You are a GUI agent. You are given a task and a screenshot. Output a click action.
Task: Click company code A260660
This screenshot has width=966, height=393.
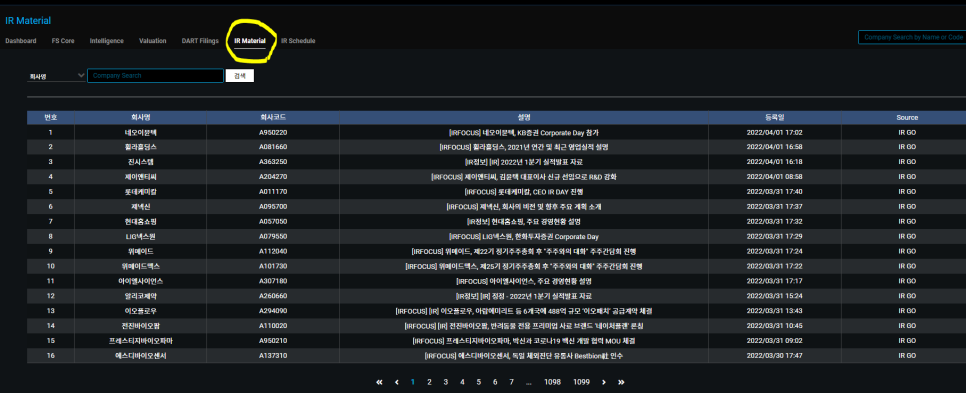point(273,296)
